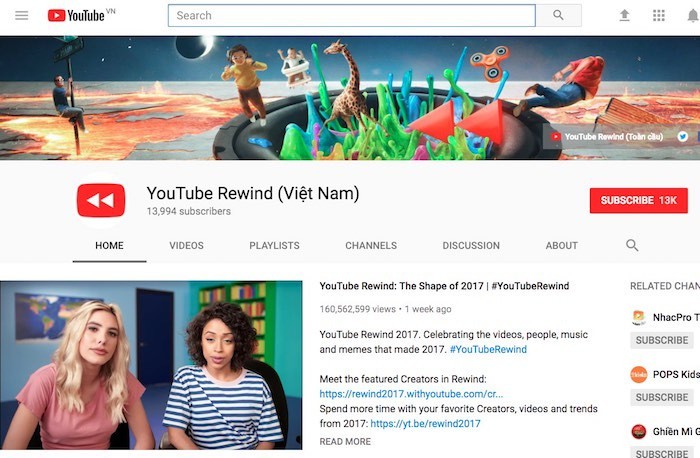Click into the Search input field
The image size is (700, 458).
(352, 16)
